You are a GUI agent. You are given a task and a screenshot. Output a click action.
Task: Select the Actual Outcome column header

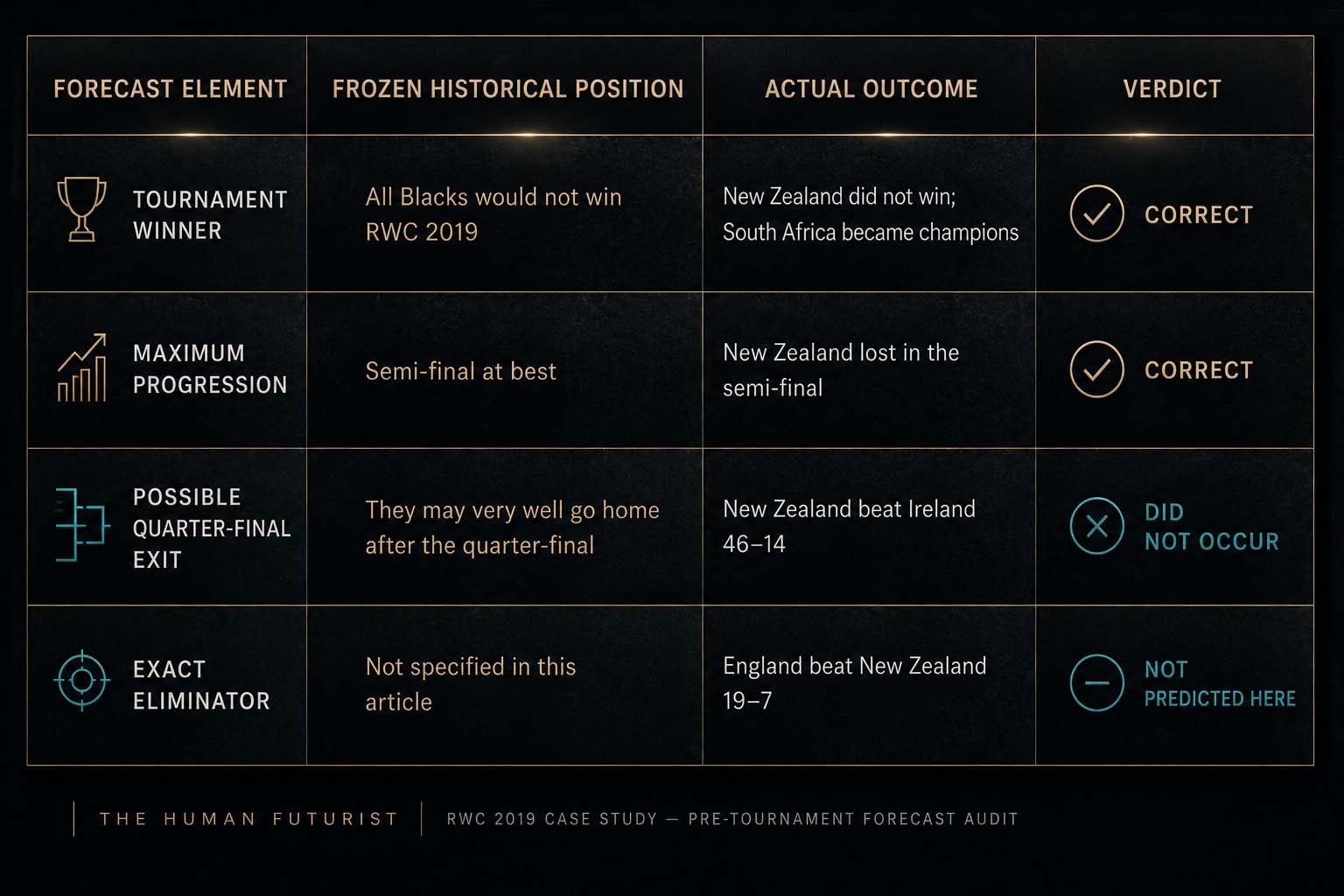[871, 88]
